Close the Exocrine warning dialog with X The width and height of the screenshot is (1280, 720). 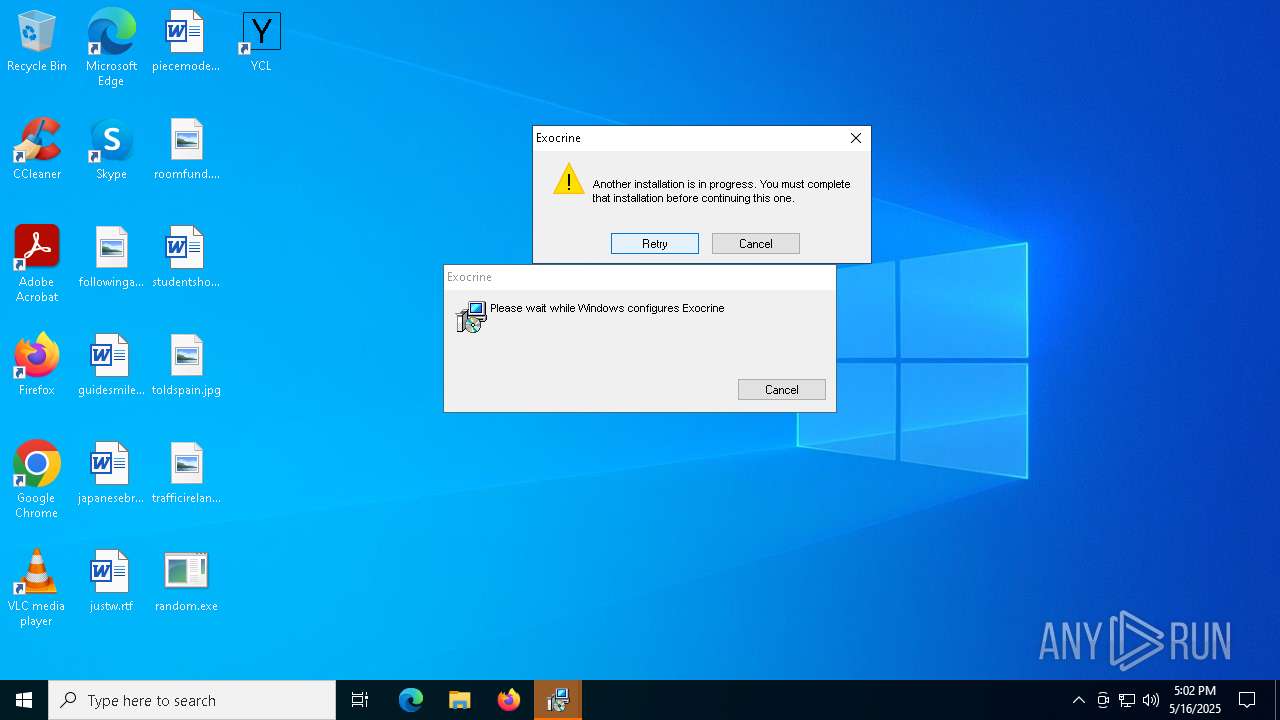tap(856, 138)
